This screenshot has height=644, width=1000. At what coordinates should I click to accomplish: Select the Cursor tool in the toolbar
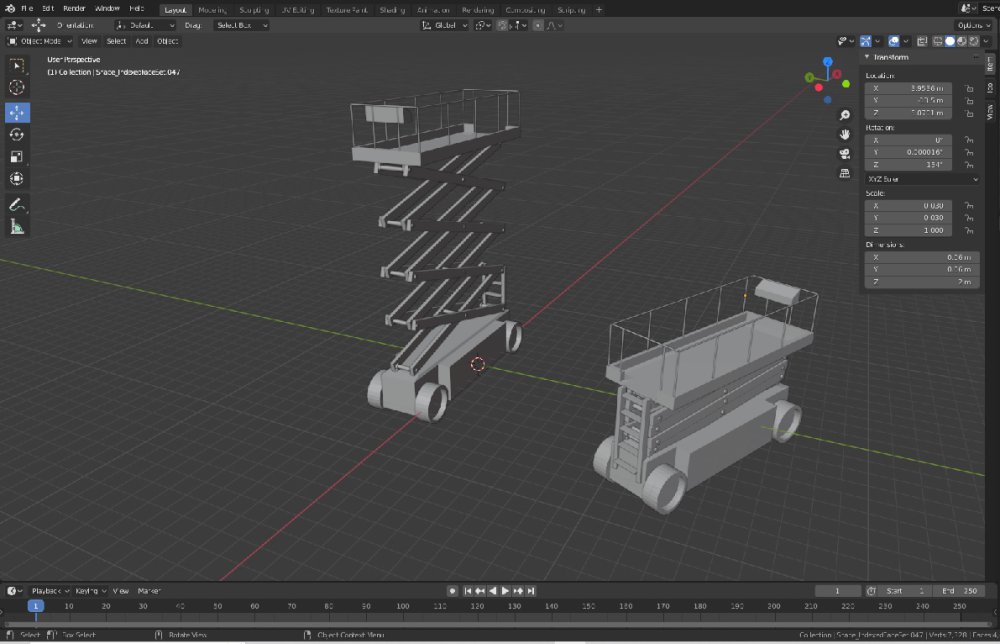(x=17, y=88)
